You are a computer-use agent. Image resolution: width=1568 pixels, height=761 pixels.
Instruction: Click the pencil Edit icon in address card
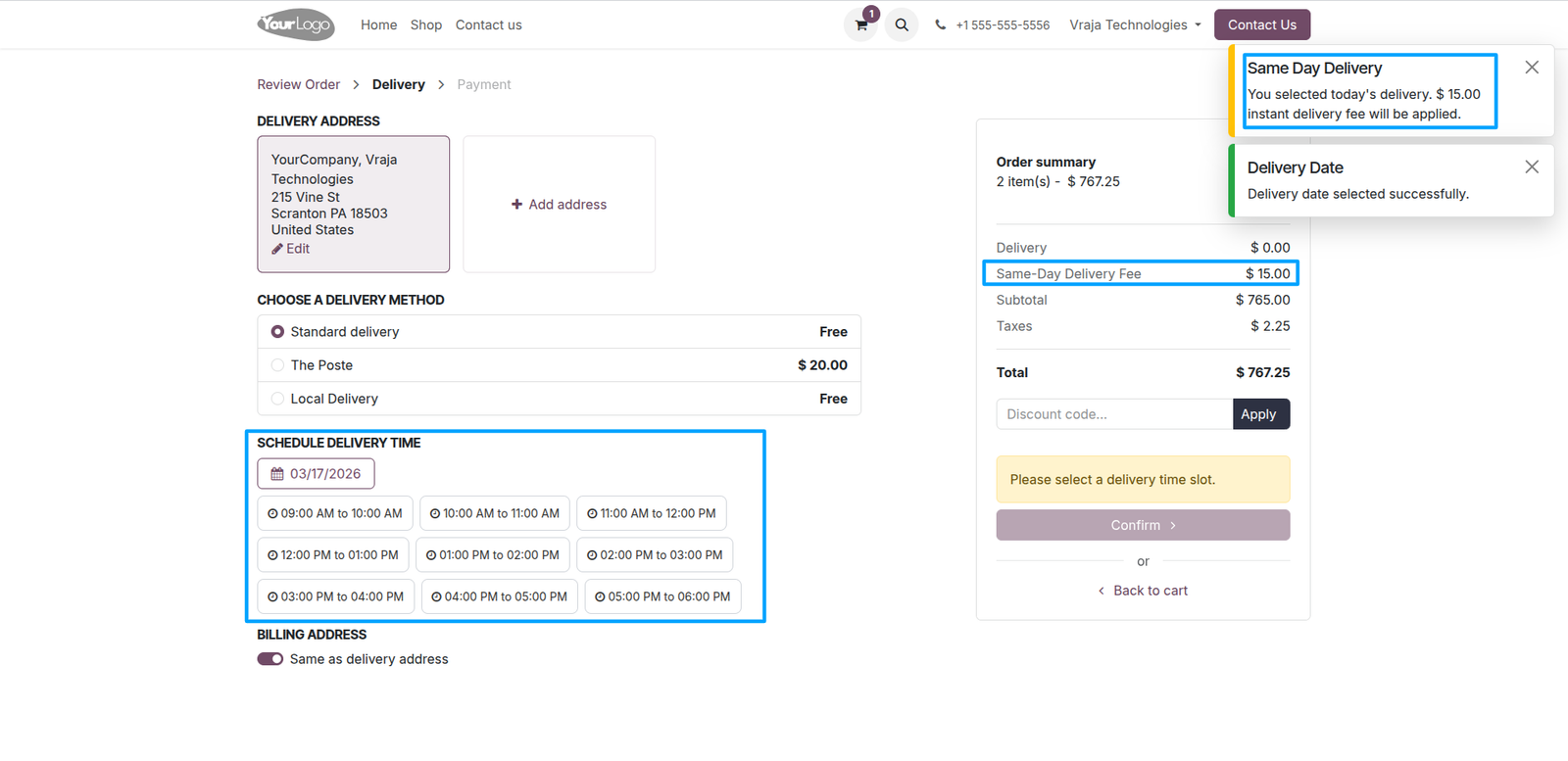coord(277,249)
